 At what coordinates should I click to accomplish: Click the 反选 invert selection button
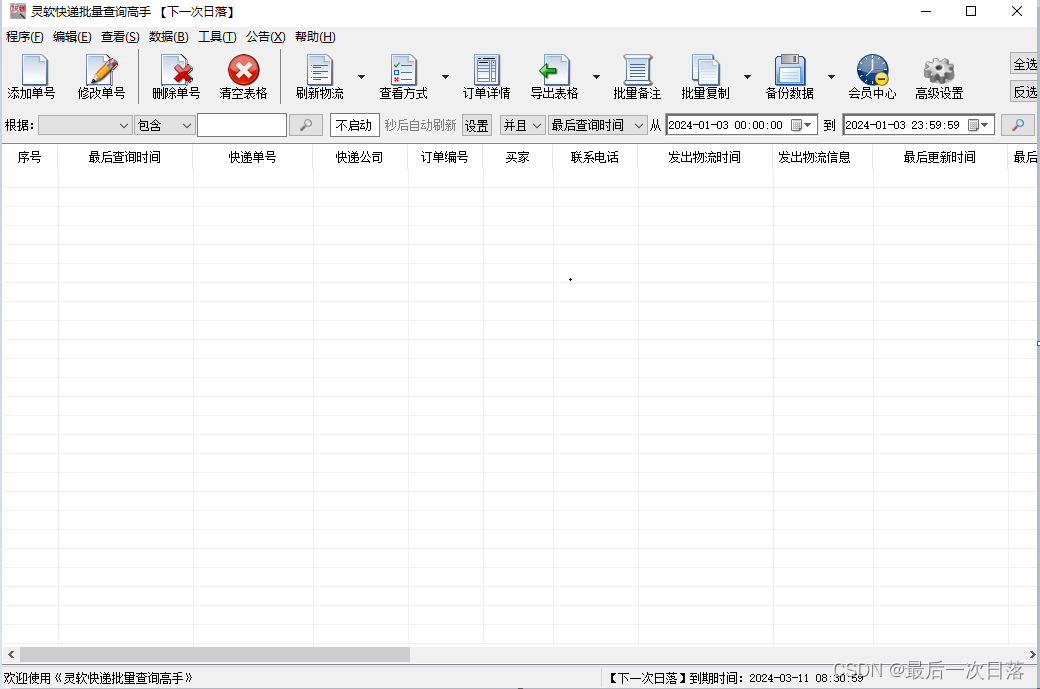1025,92
